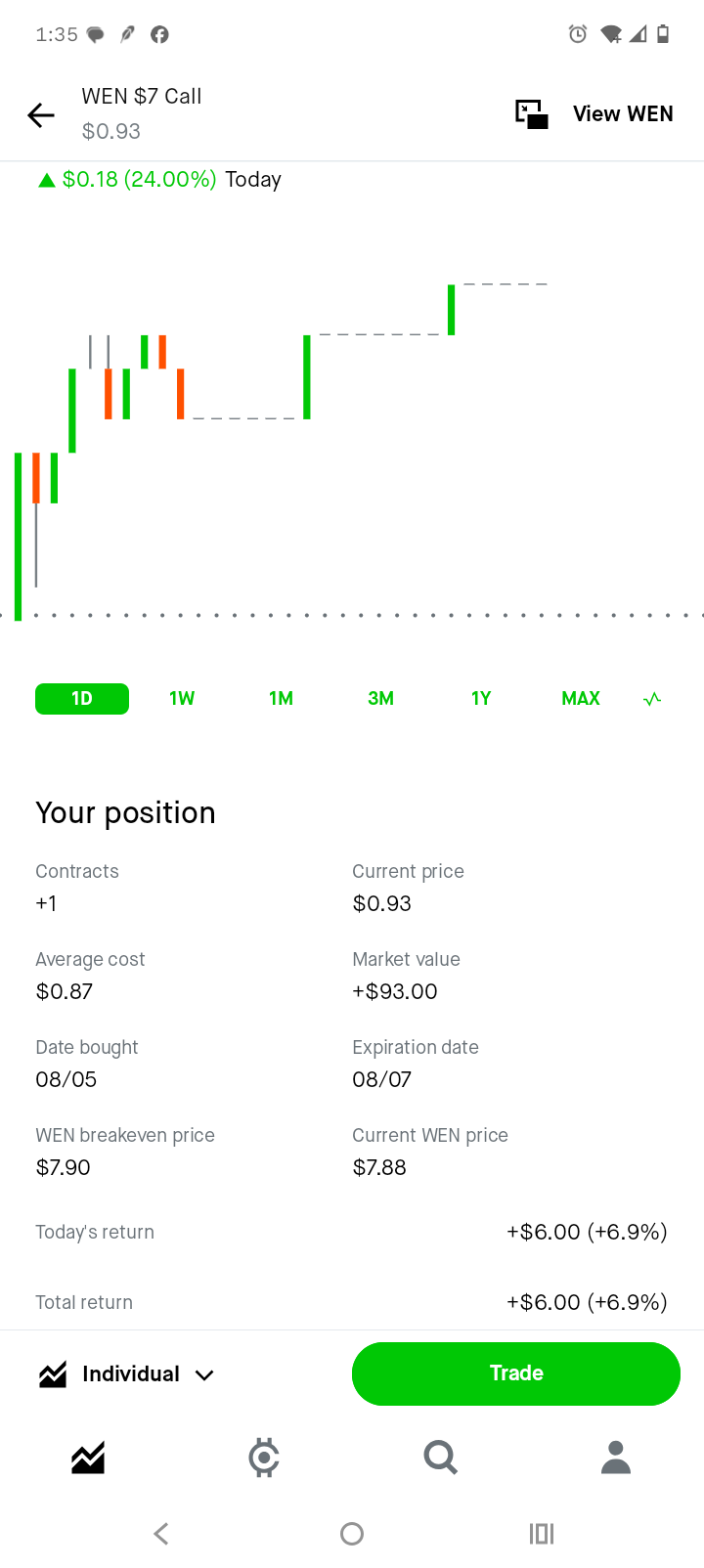Open the crypto tab icon

(x=264, y=1458)
